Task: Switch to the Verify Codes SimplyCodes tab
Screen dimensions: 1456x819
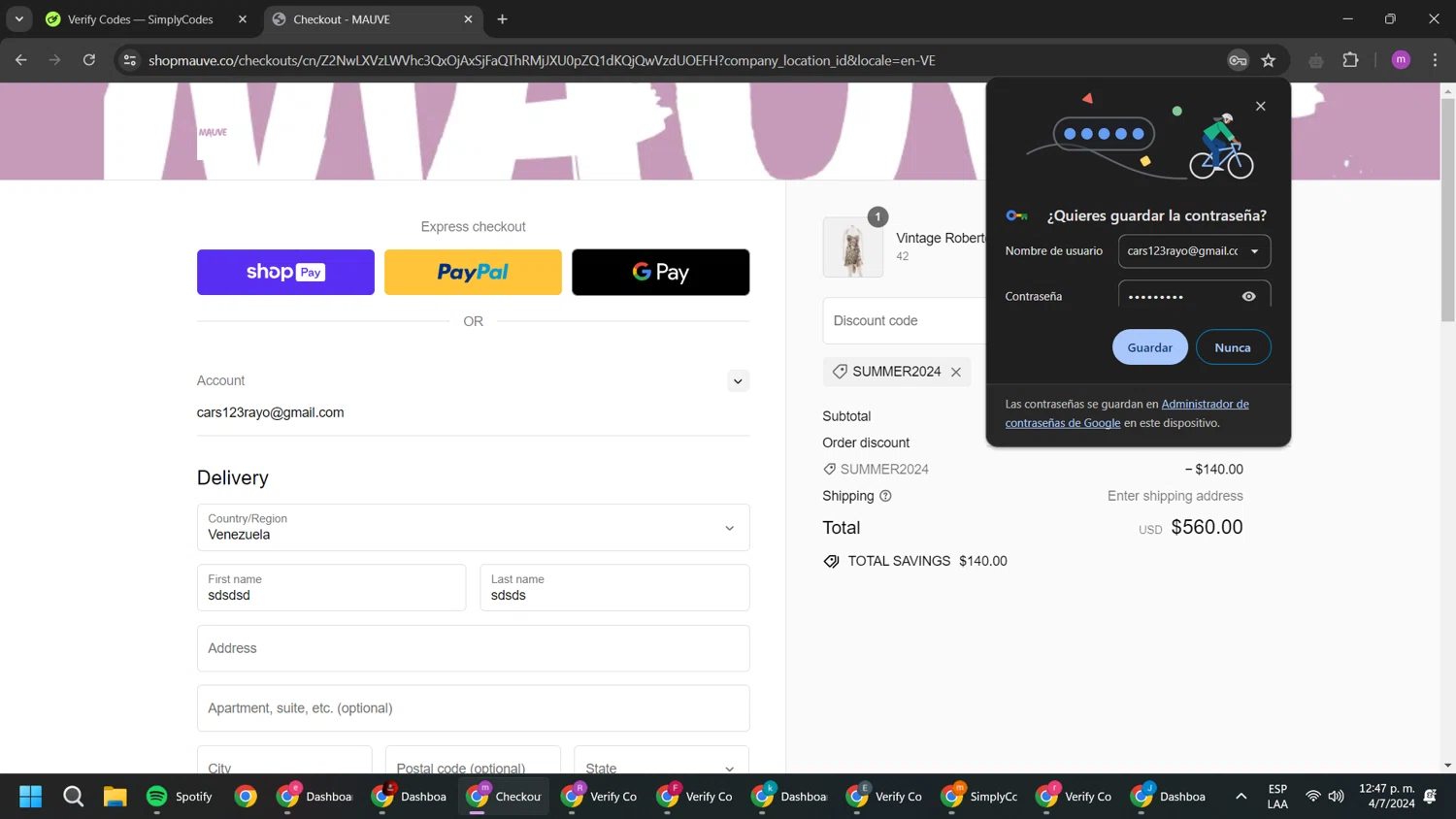Action: (139, 19)
